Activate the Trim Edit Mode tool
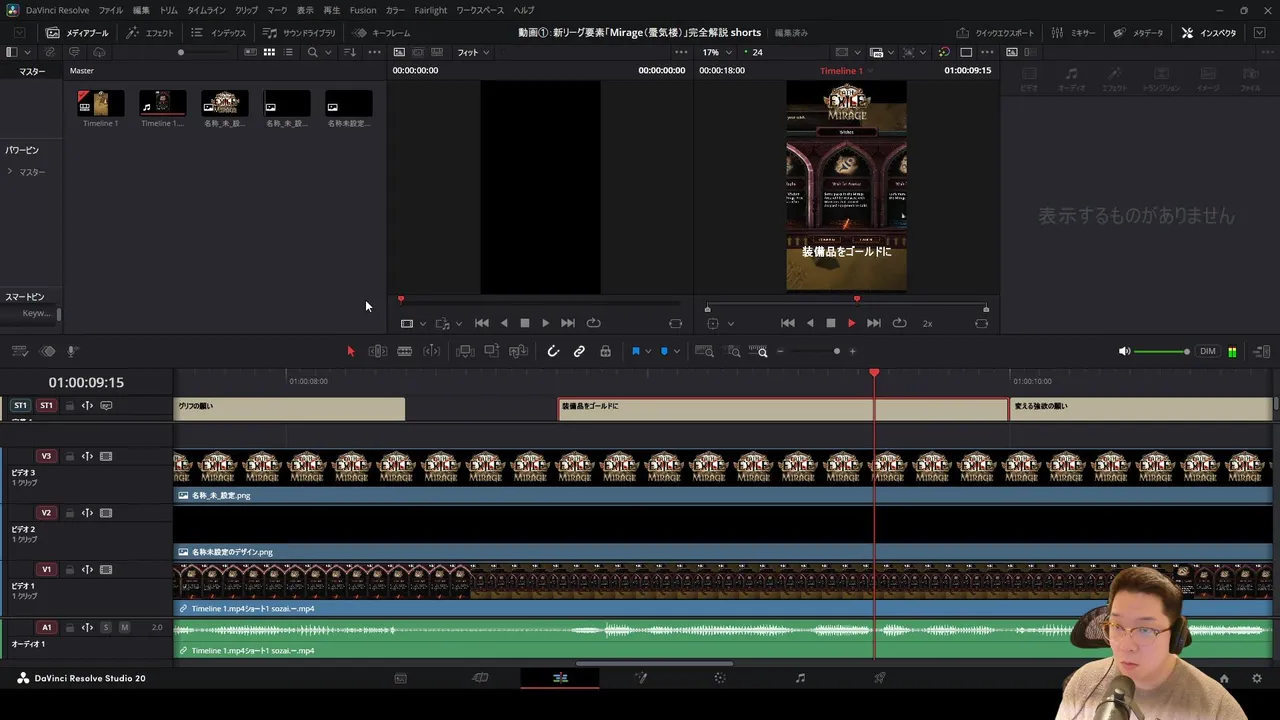 point(377,351)
